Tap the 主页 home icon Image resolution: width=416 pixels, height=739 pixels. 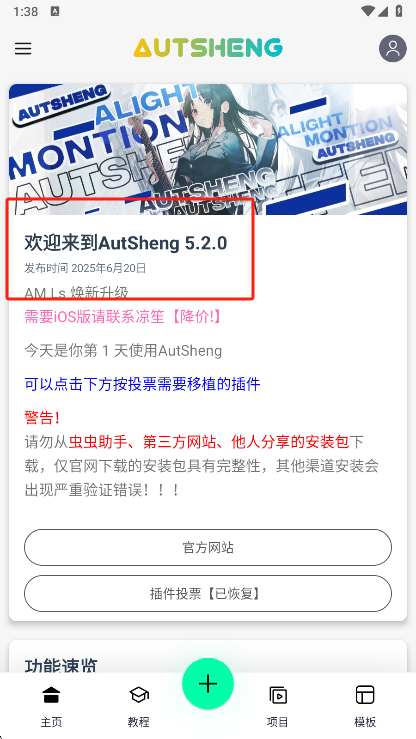tap(51, 695)
